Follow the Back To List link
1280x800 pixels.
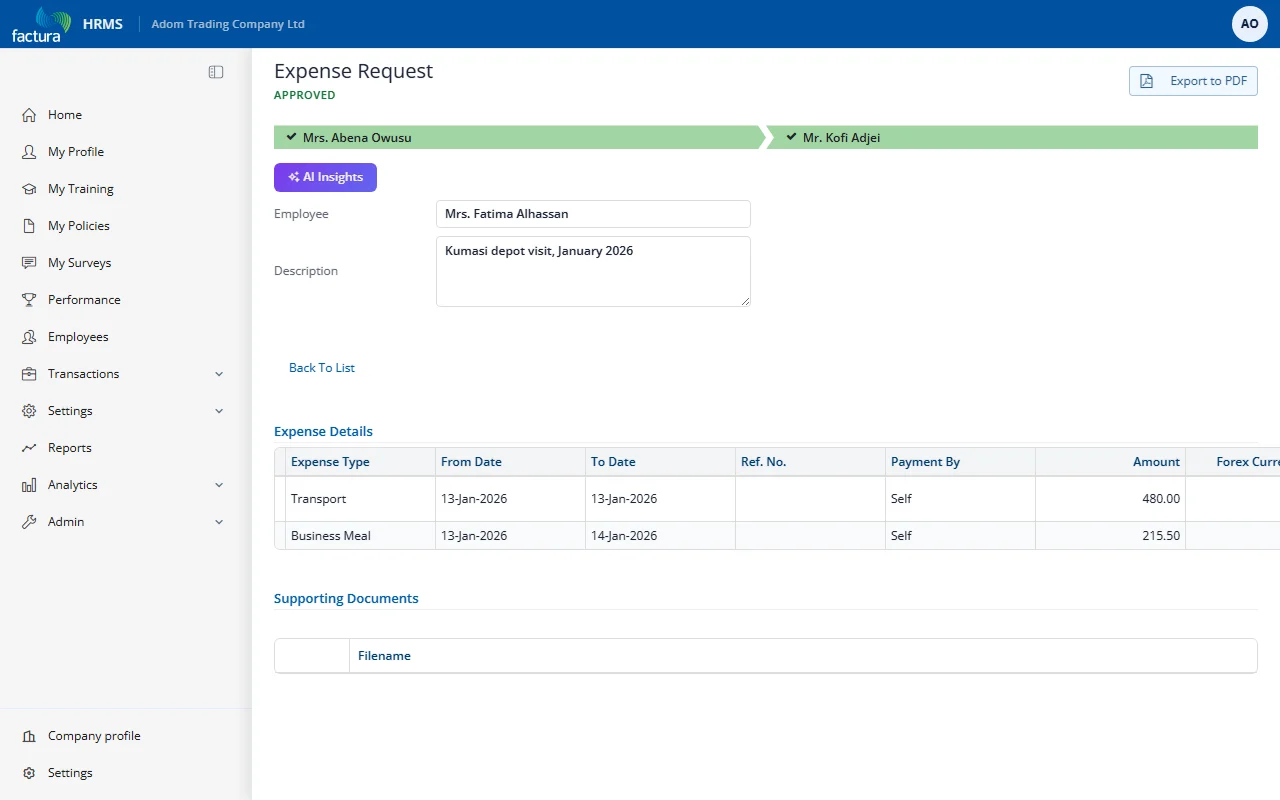(x=322, y=368)
